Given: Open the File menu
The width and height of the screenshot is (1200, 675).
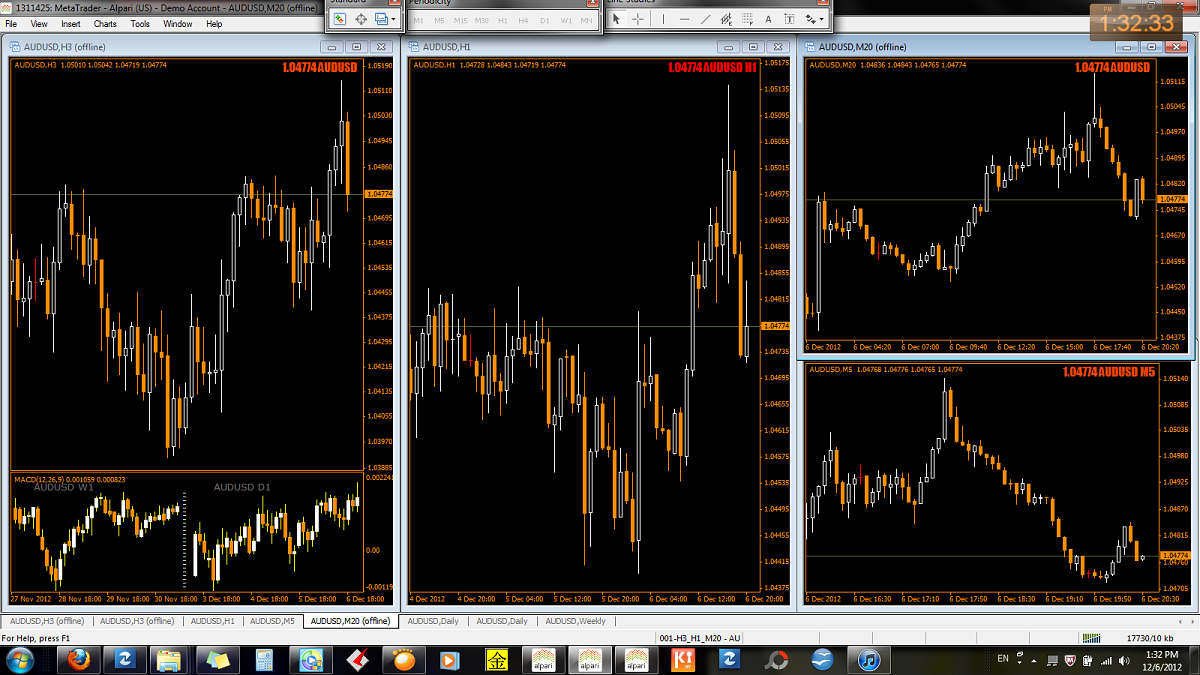Looking at the screenshot, I should [12, 24].
